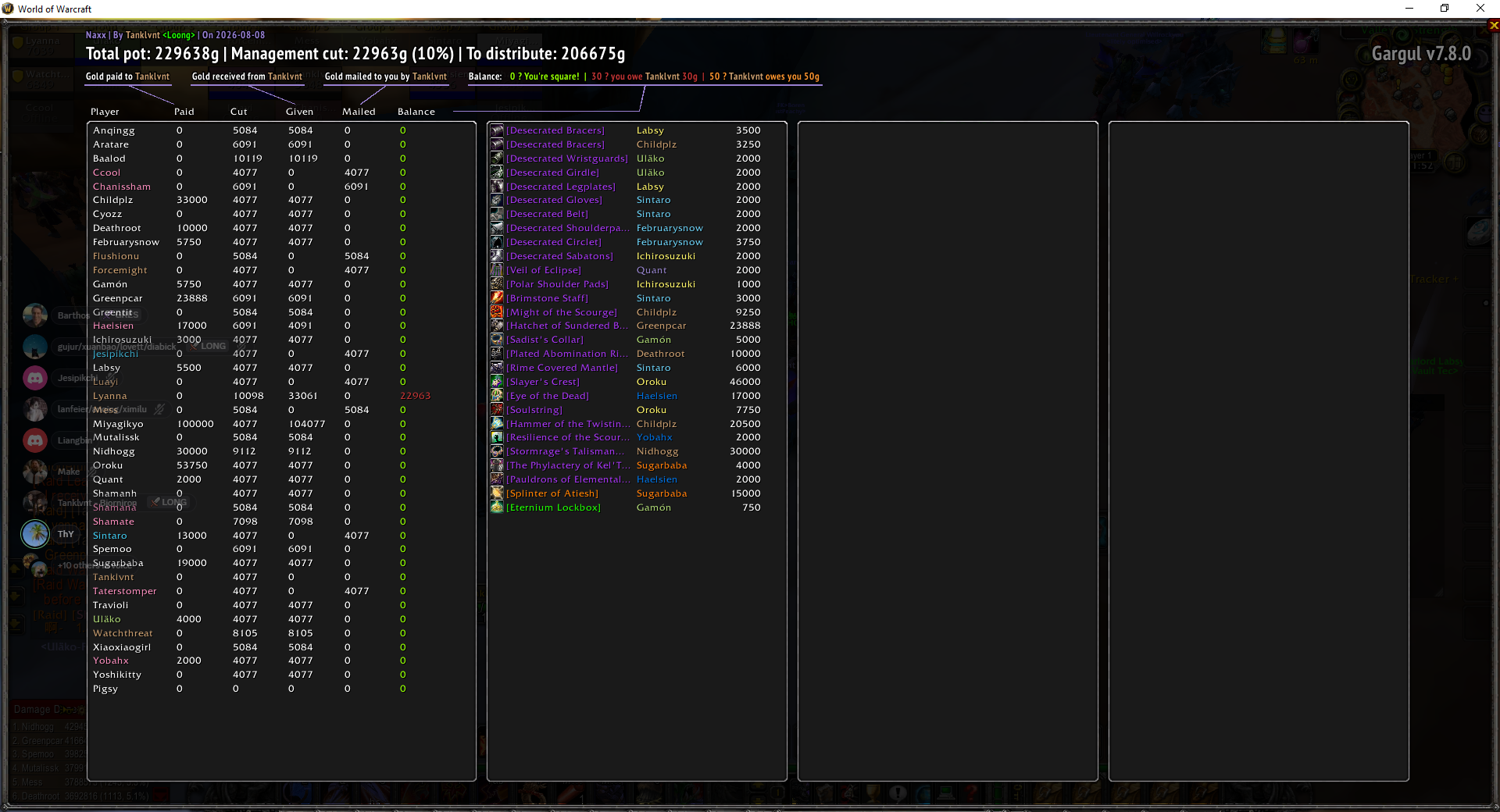Select the Rime Covered Mantle icon
This screenshot has width=1500, height=812.
[x=497, y=368]
